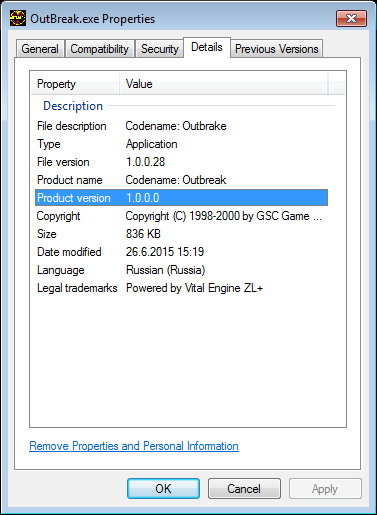Click the value "Russian (Russia)"

pyautogui.click(x=166, y=270)
